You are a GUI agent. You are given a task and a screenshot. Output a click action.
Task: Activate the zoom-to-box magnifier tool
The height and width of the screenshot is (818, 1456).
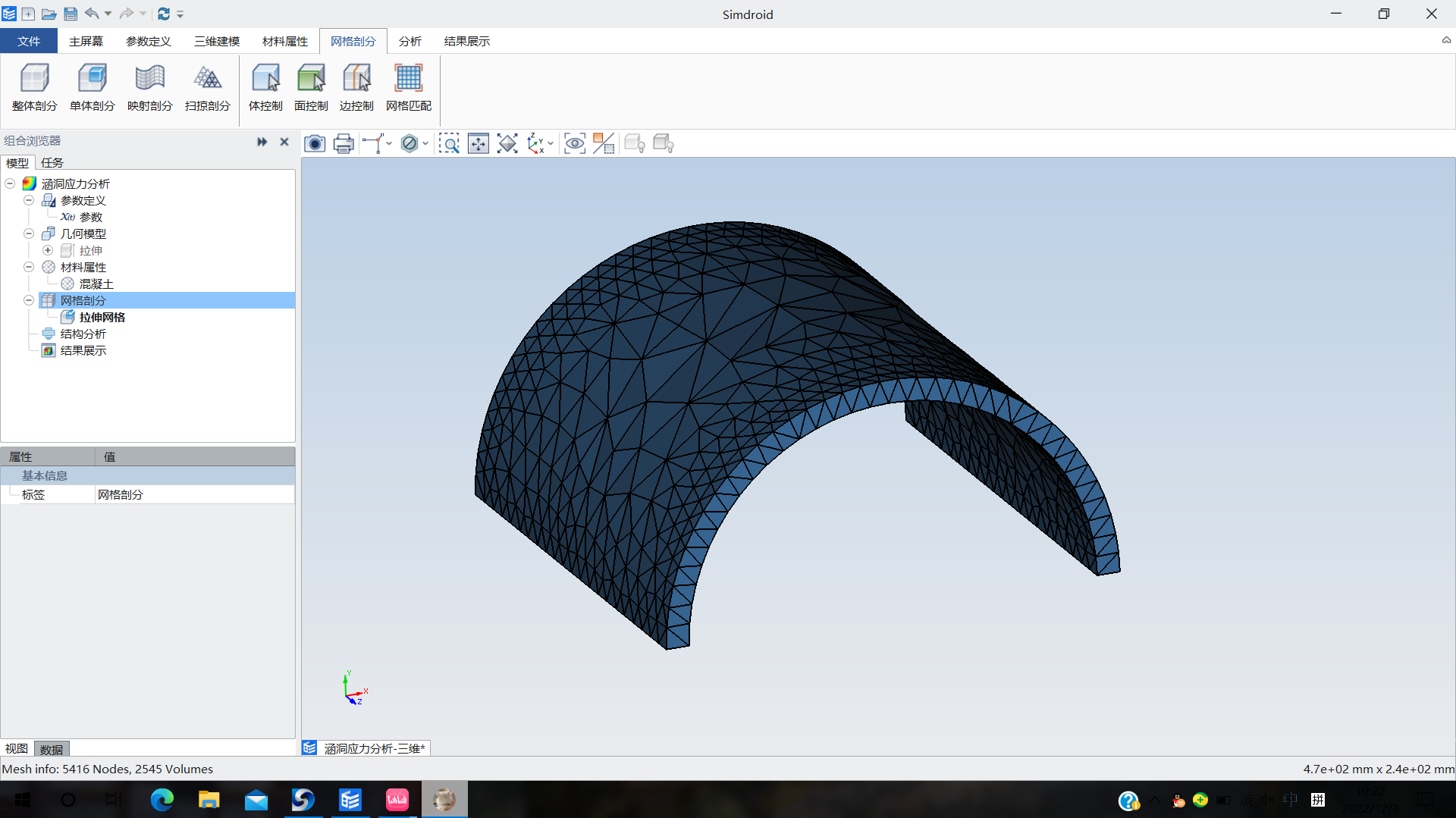coord(449,143)
